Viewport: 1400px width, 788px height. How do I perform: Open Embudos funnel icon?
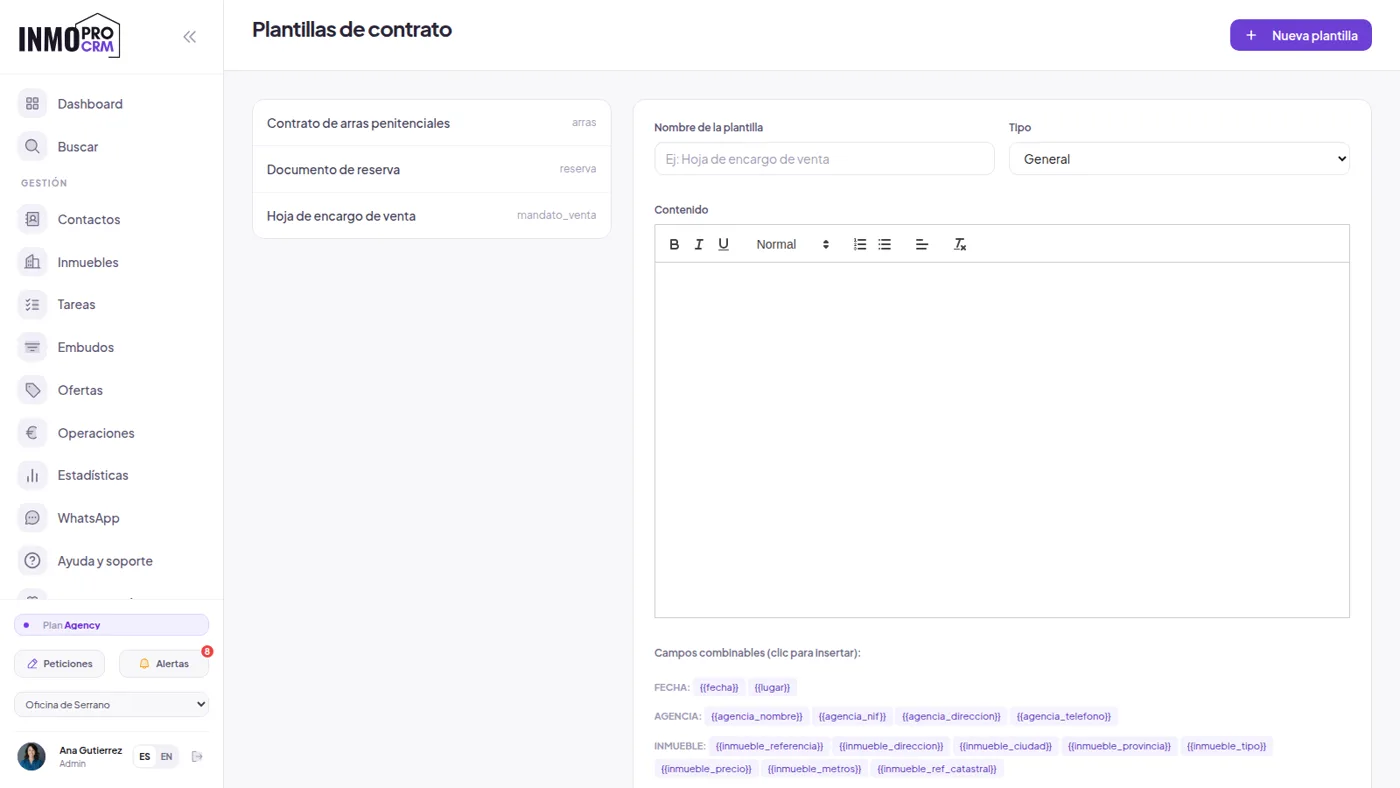point(32,347)
